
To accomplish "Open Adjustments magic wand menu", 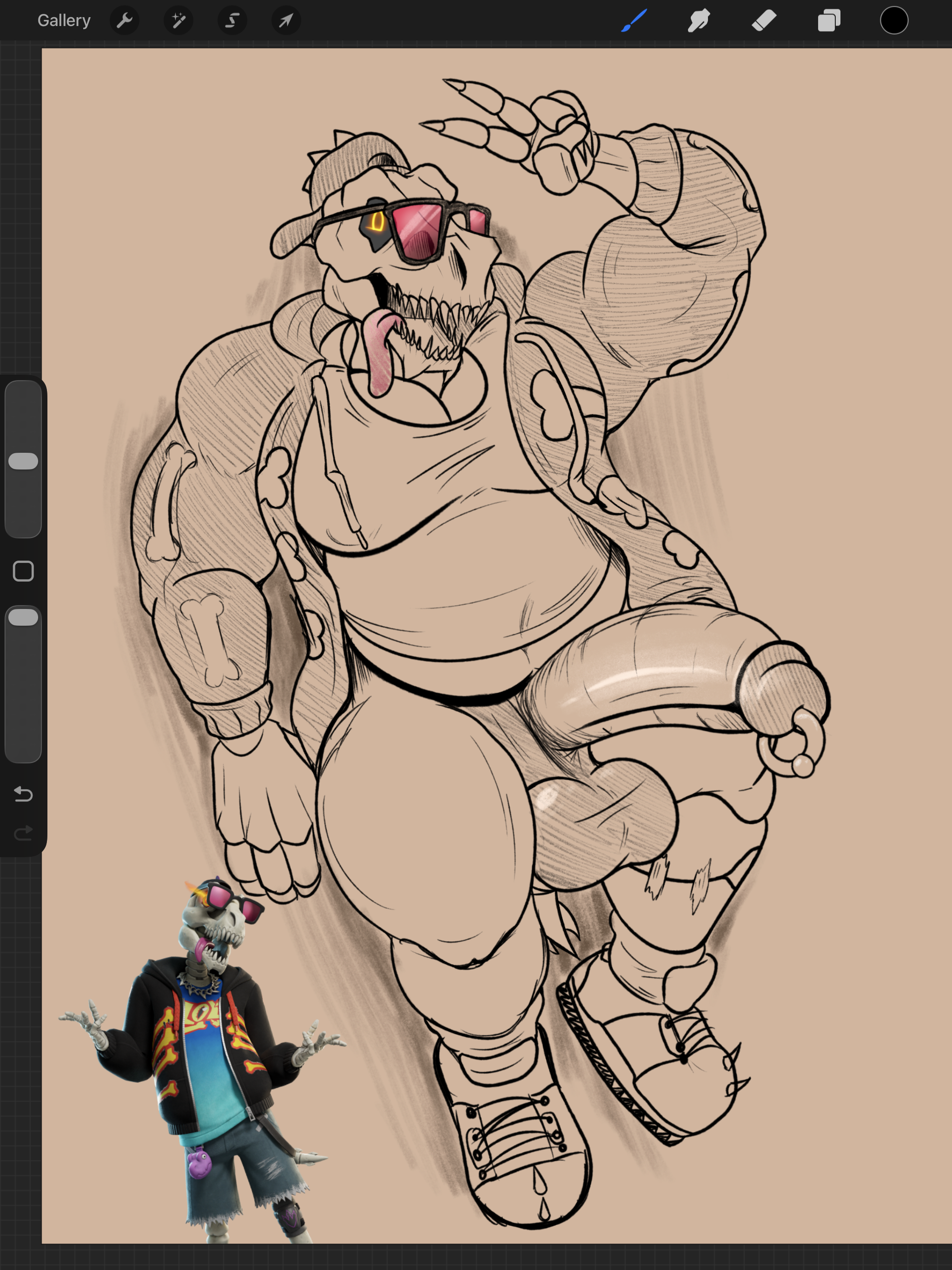I will [178, 20].
